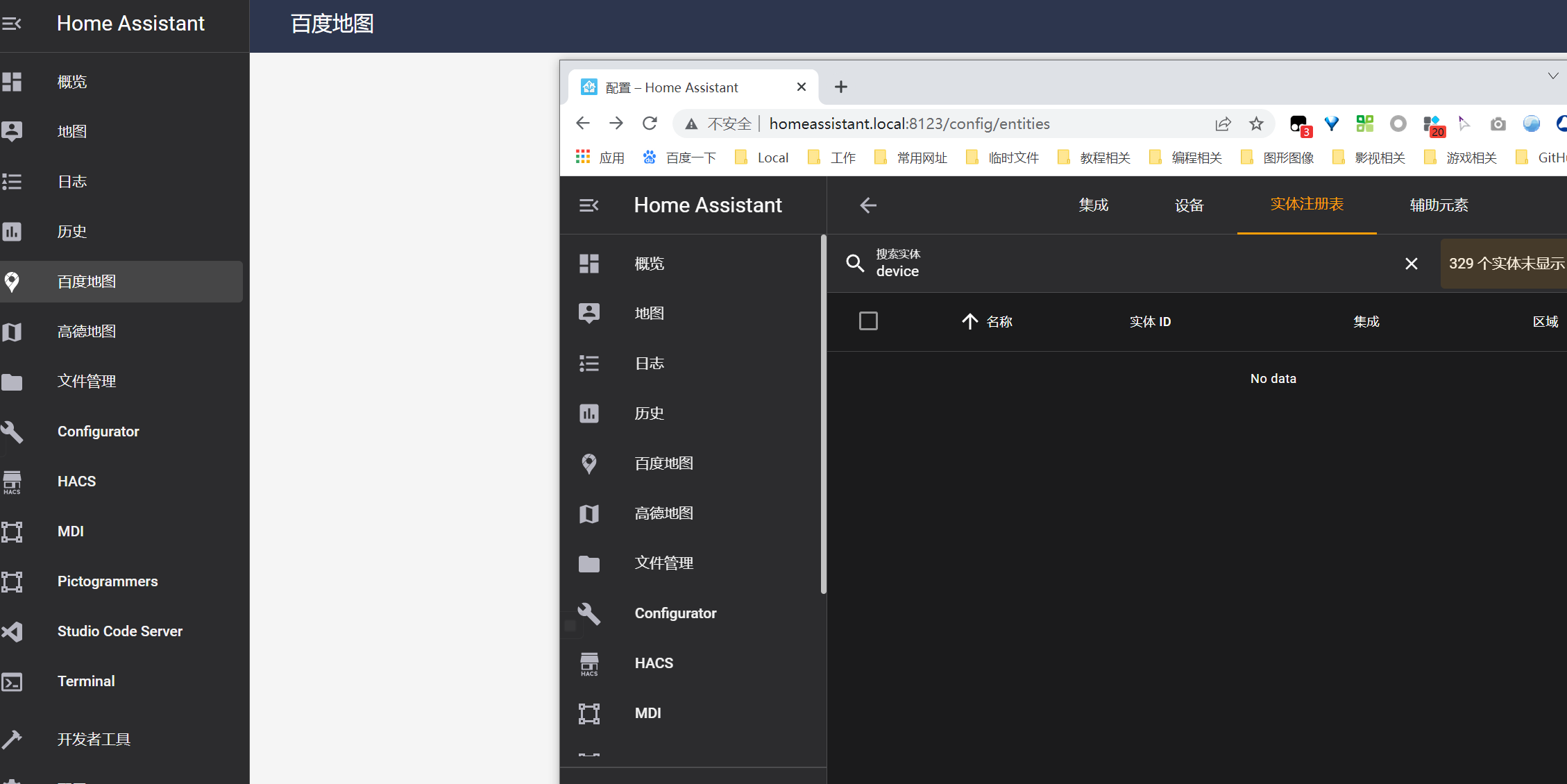Switch to the 辅助元素 tab
1567x784 pixels.
coord(1439,205)
